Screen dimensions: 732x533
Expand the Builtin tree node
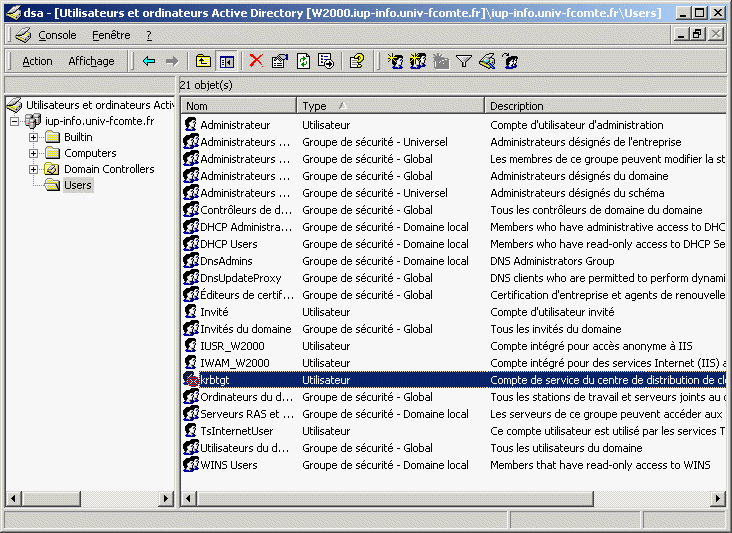click(33, 138)
